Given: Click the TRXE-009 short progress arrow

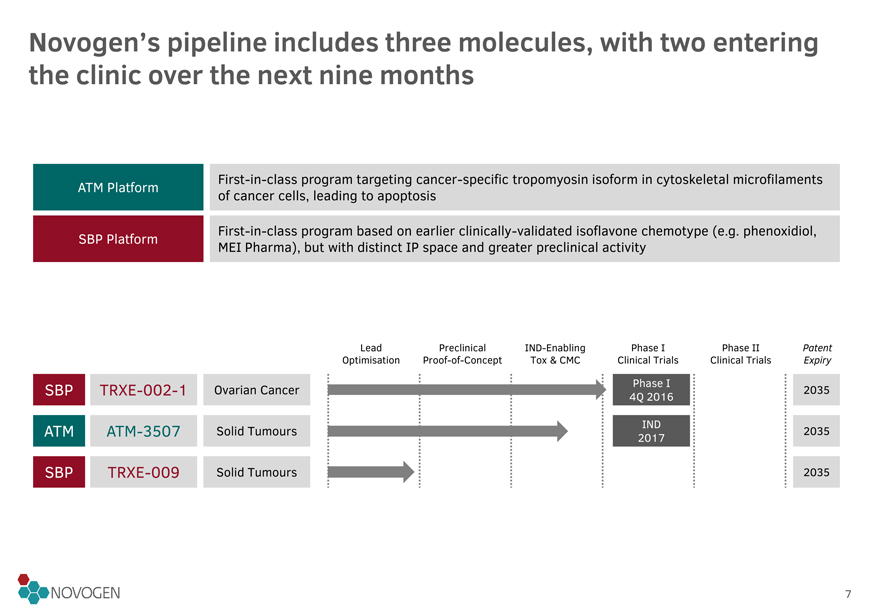Looking at the screenshot, I should click(371, 472).
